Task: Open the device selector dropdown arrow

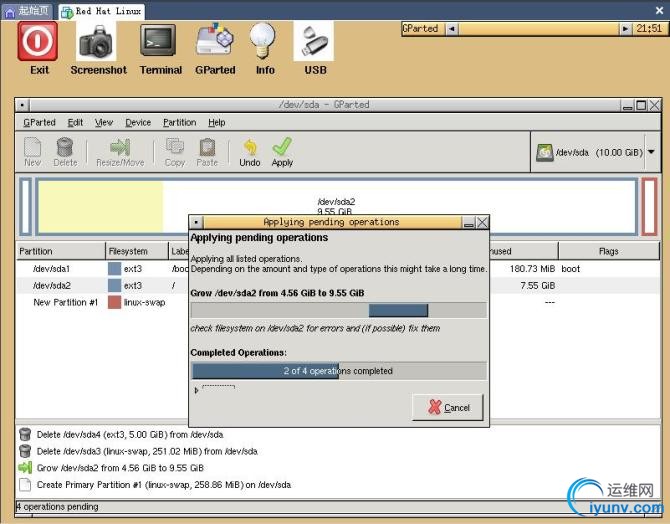Action: [652, 152]
